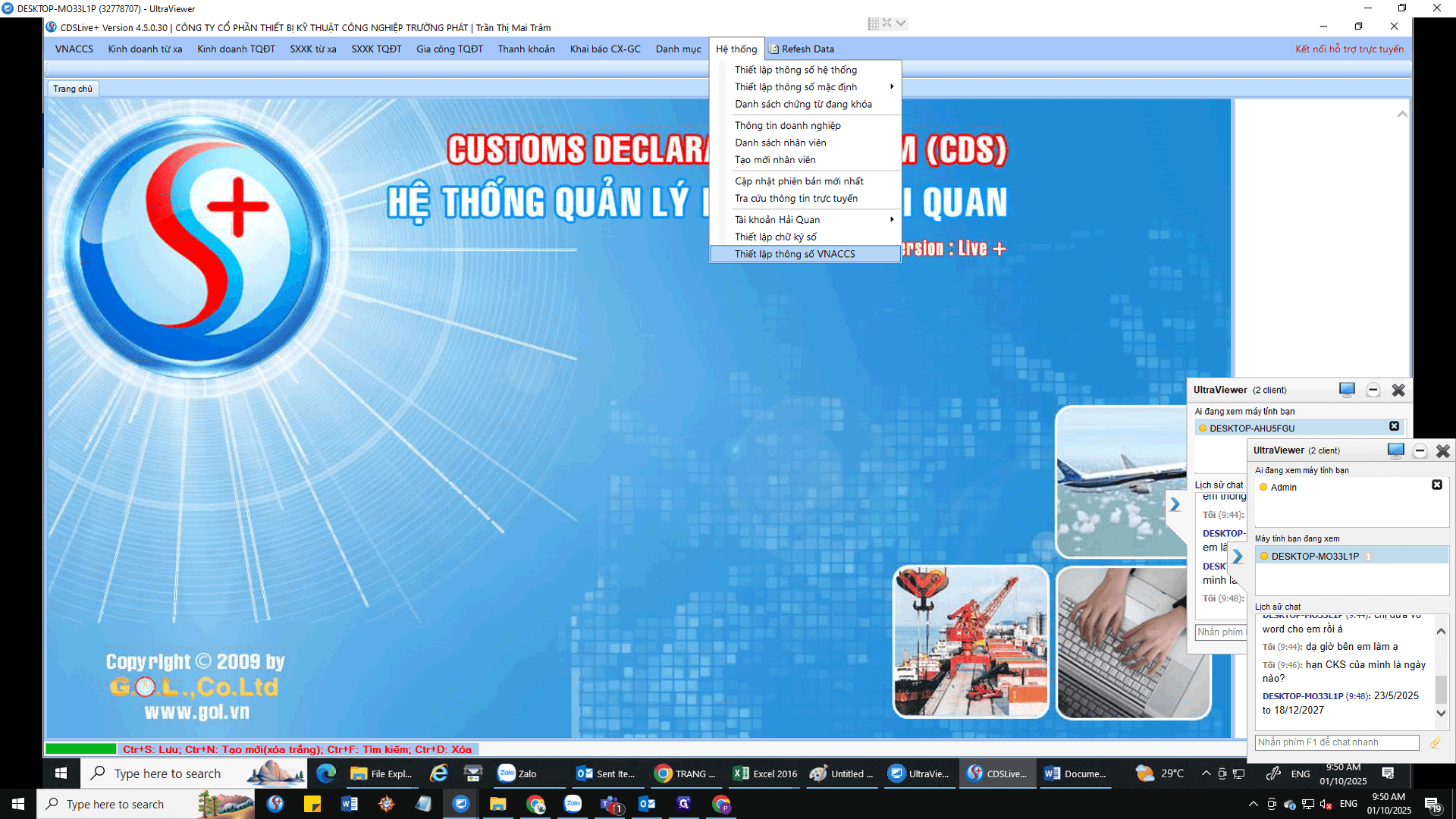Open File Explorer in remote taskbar
This screenshot has width=1456, height=819.
coord(381,773)
